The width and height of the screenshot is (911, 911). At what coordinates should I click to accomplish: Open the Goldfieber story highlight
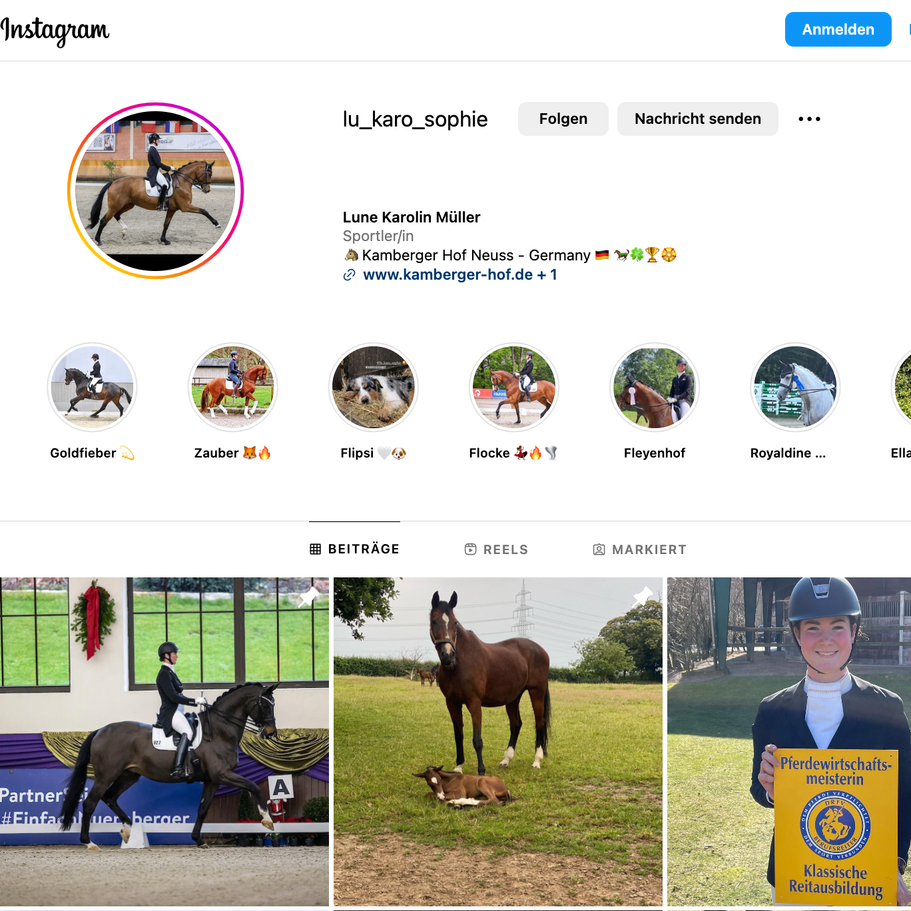pyautogui.click(x=92, y=388)
